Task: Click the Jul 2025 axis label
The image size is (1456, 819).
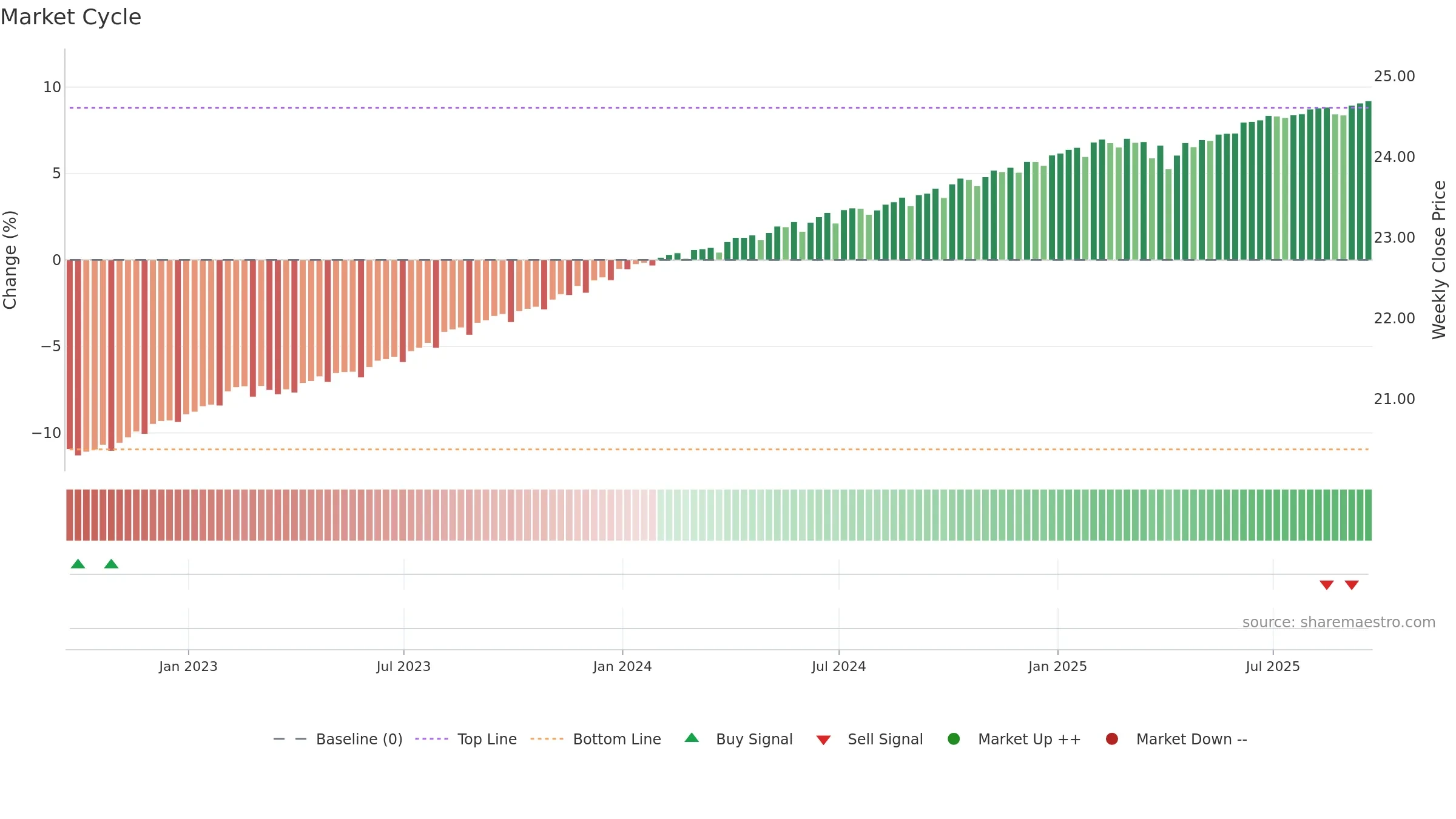Action: click(1273, 666)
